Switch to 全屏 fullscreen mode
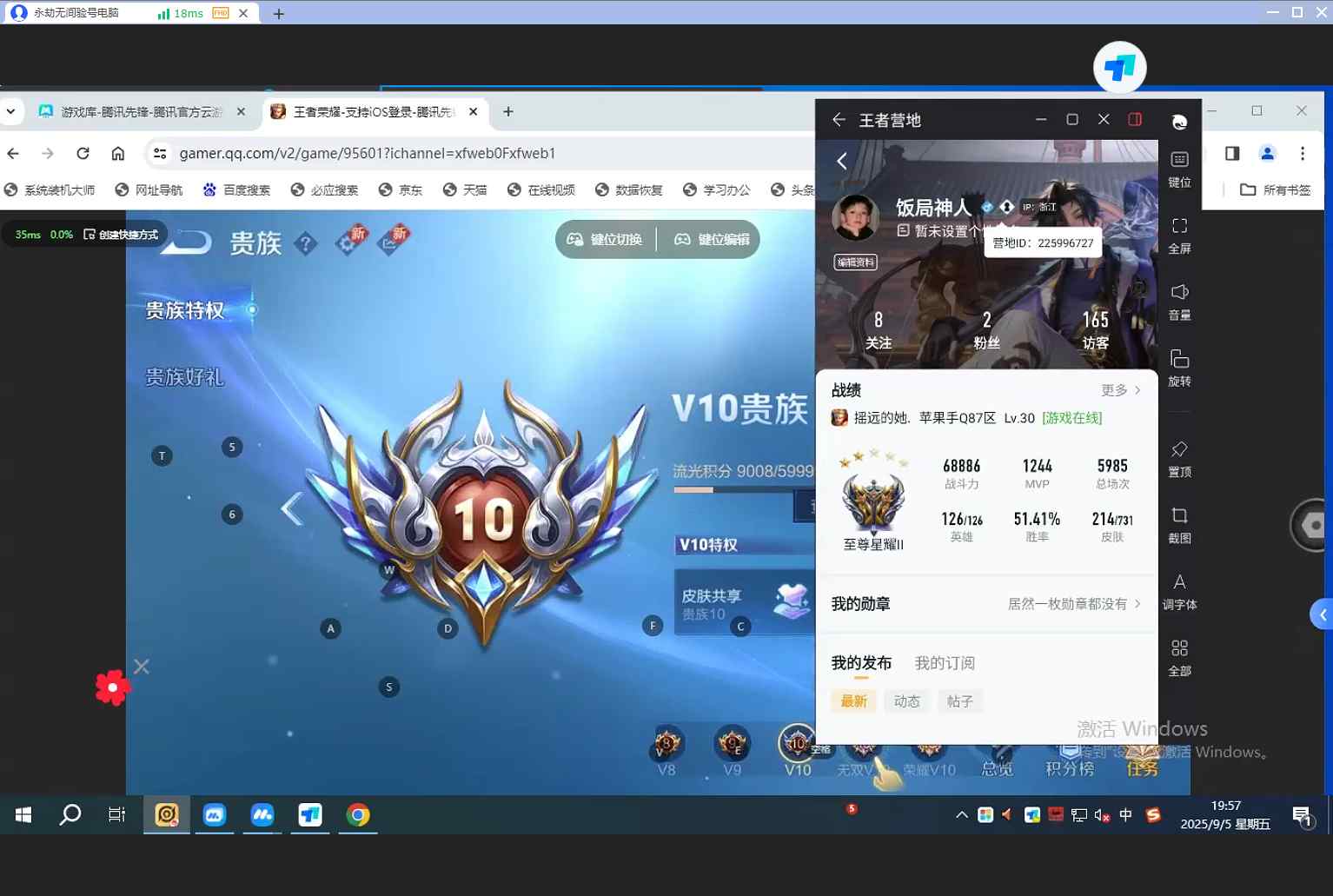Viewport: 1333px width, 896px height. pyautogui.click(x=1179, y=236)
